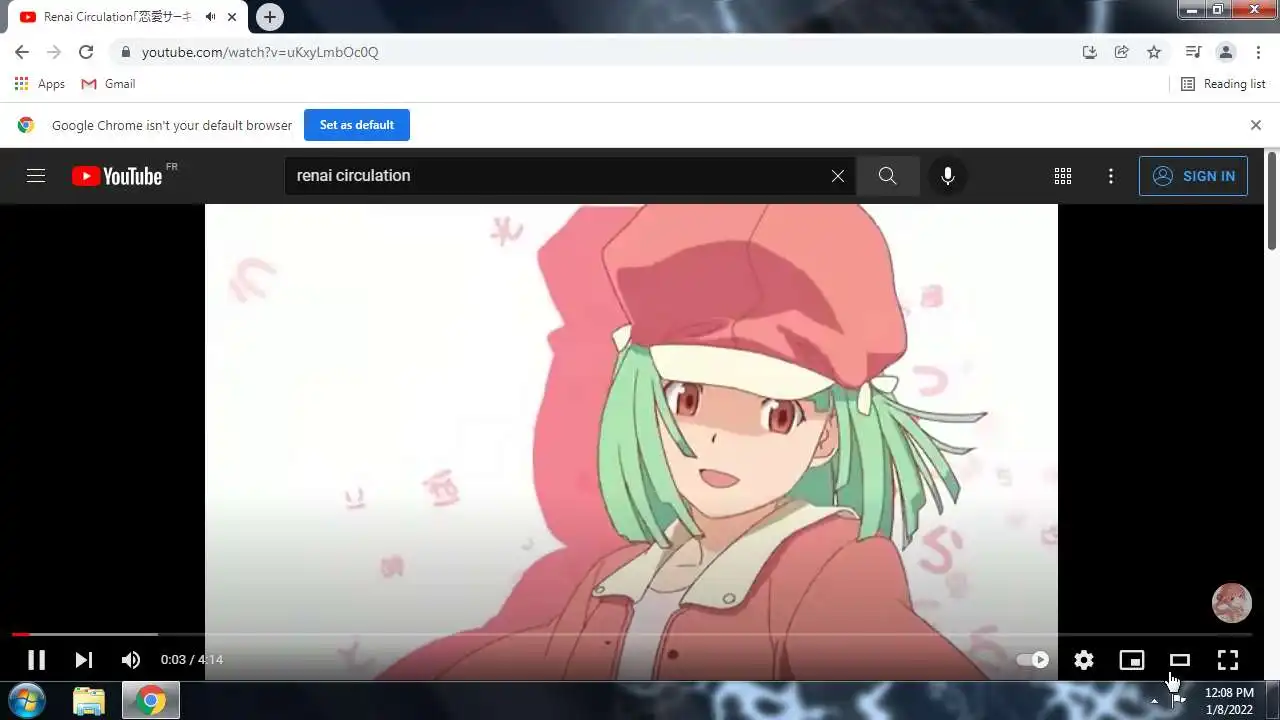
Task: Set Chrome as default browser
Action: coord(357,125)
